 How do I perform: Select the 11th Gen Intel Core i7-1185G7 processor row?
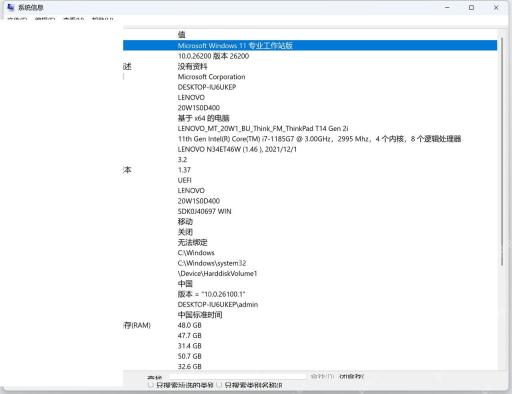tap(319, 139)
